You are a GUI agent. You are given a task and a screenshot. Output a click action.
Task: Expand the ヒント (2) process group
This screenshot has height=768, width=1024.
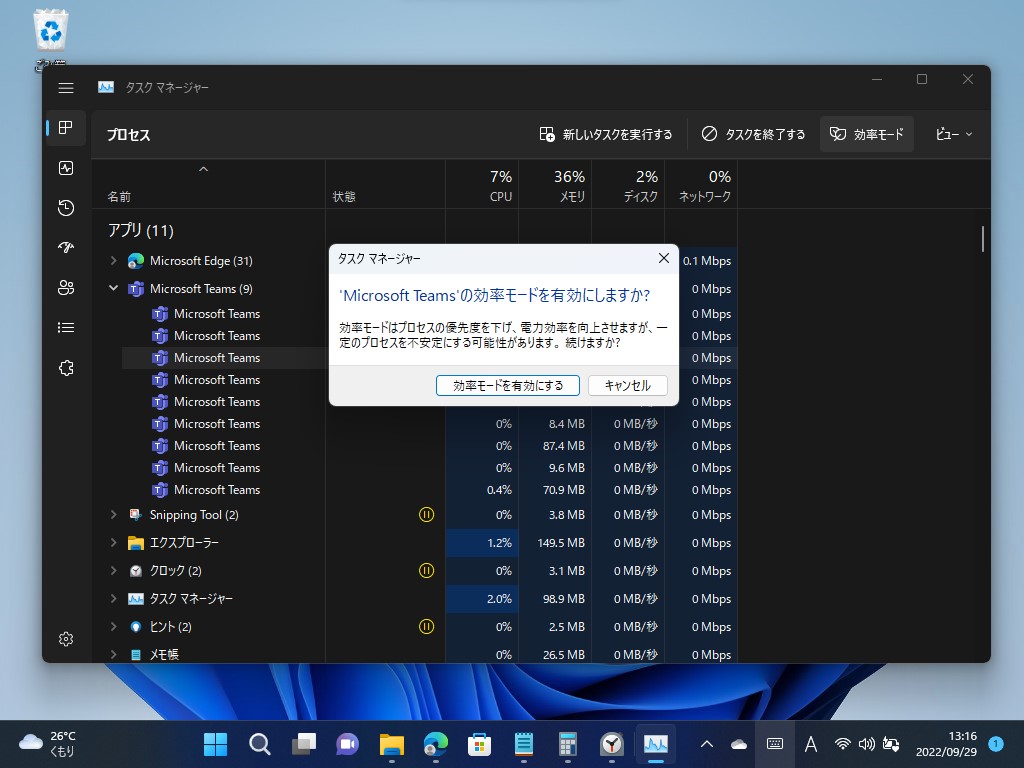114,626
